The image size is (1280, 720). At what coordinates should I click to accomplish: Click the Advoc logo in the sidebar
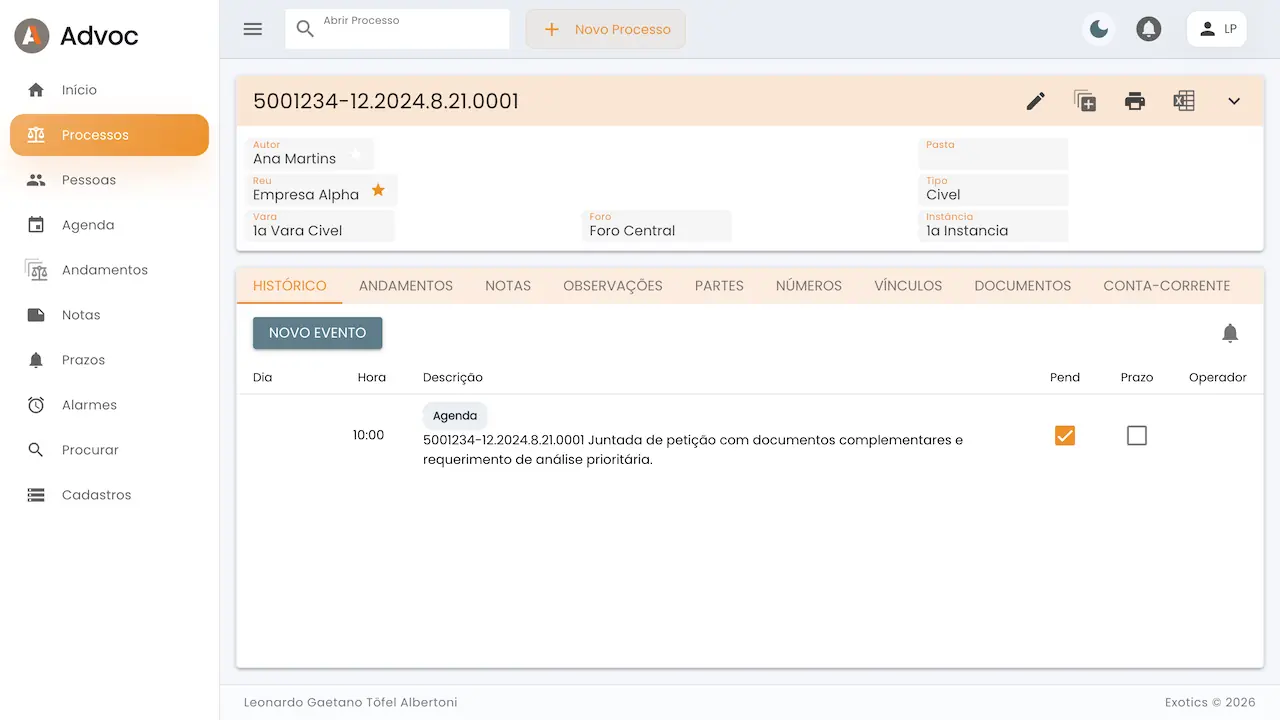point(77,36)
